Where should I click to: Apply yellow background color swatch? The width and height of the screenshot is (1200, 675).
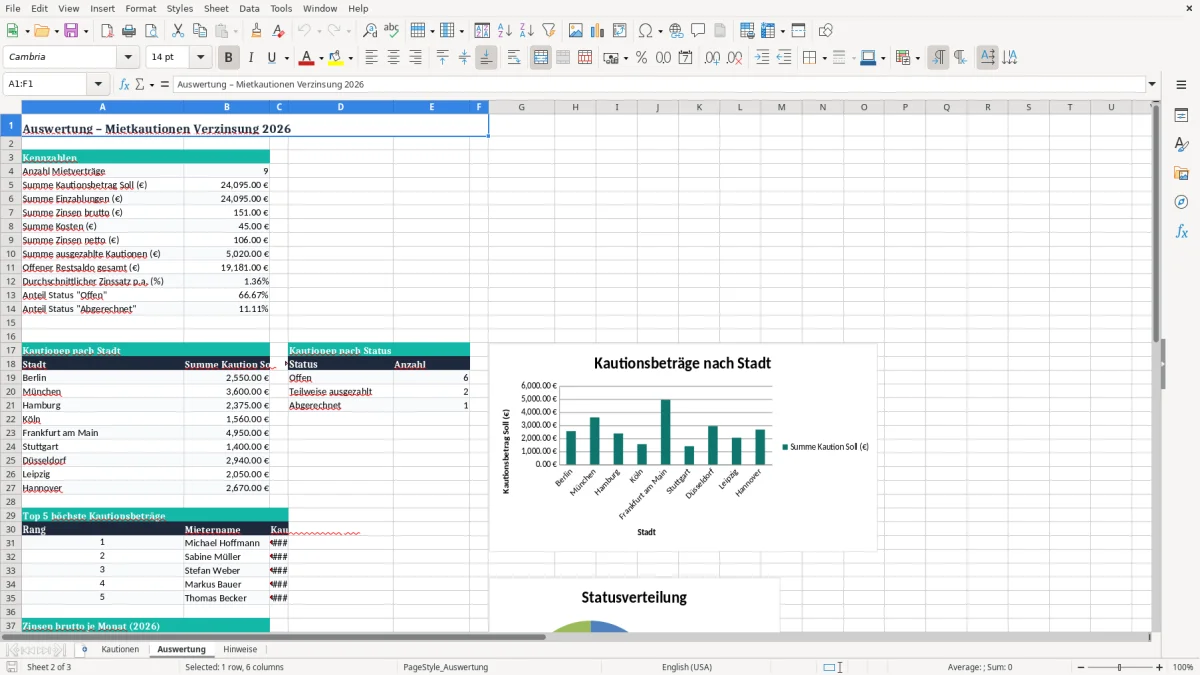pyautogui.click(x=336, y=58)
